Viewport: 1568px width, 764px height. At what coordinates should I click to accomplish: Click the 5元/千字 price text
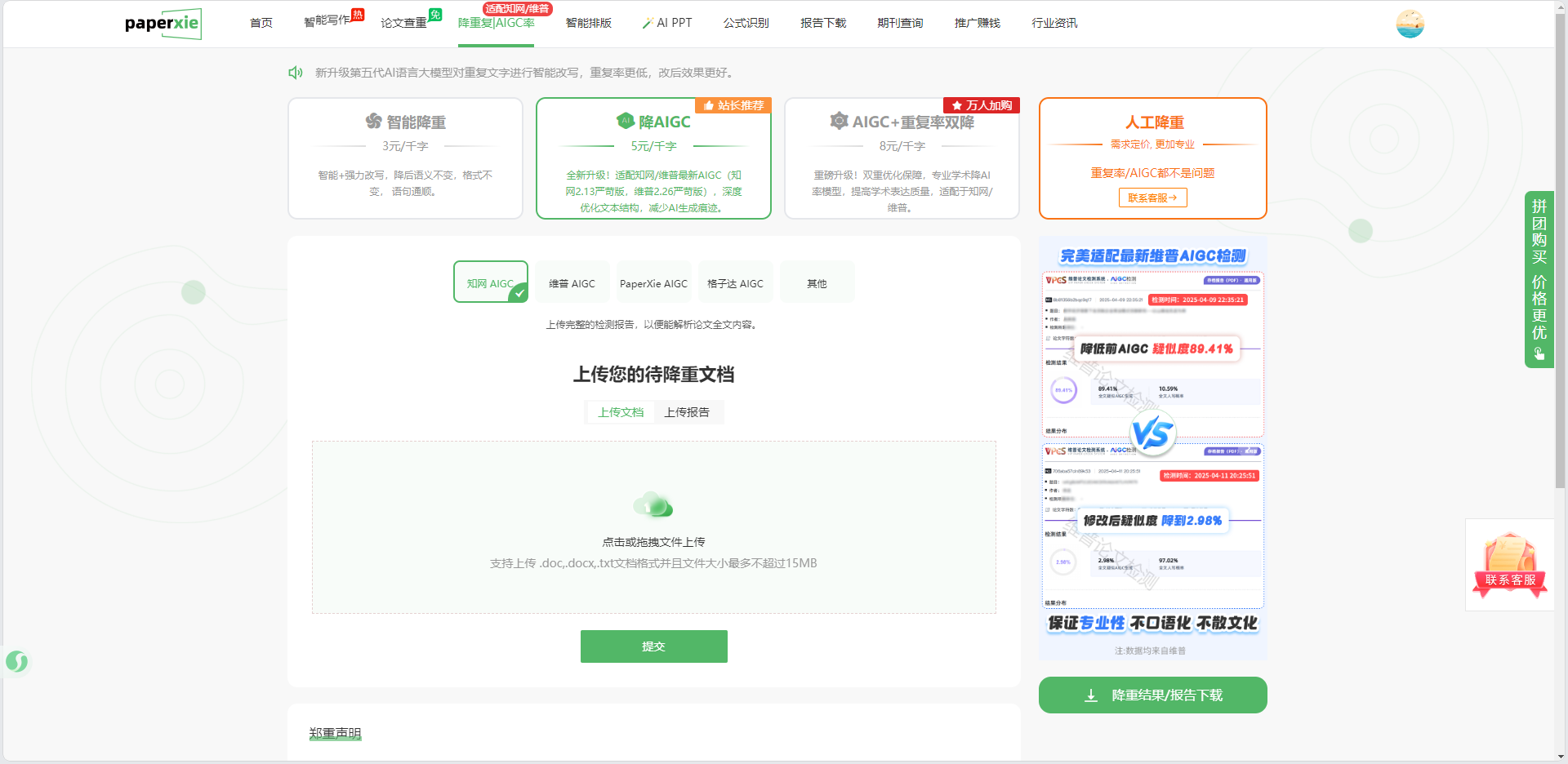(653, 146)
